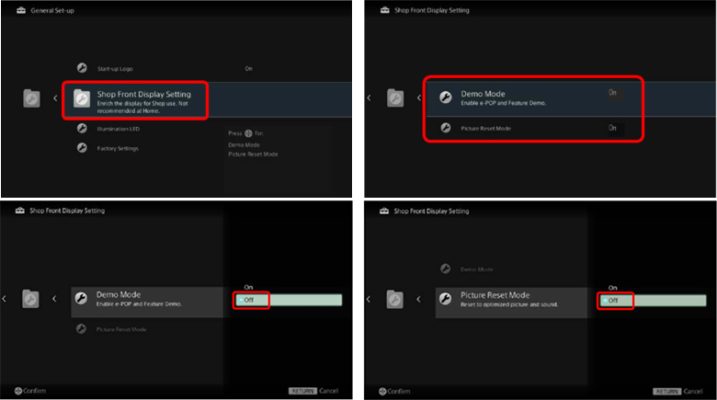Click chevron beside folder in Picture Reset Mode option screen

coord(418,299)
